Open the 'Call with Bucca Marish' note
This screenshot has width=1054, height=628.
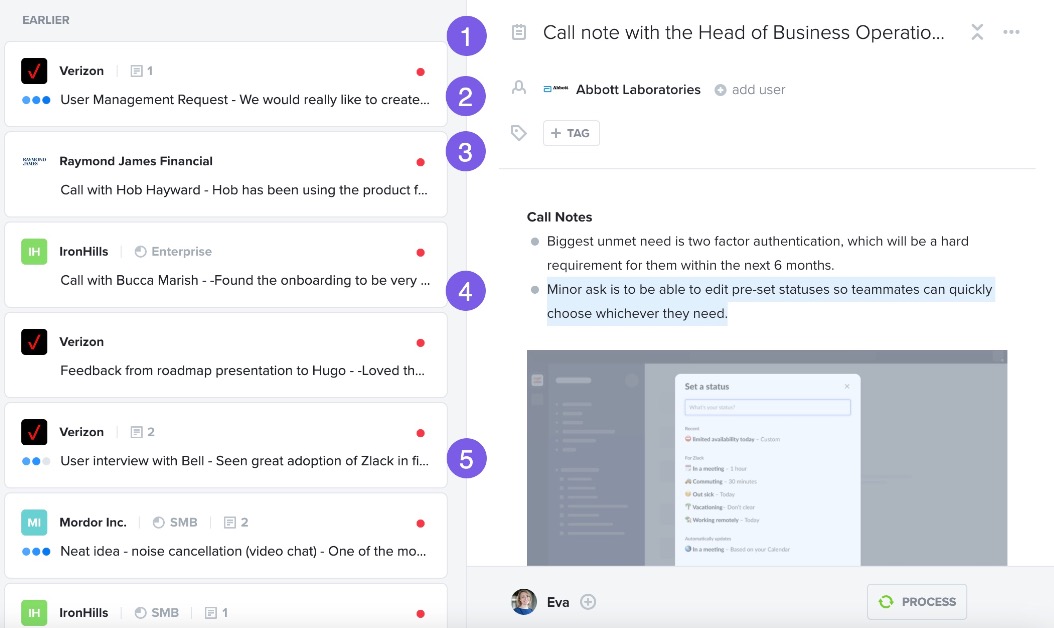pyautogui.click(x=245, y=280)
